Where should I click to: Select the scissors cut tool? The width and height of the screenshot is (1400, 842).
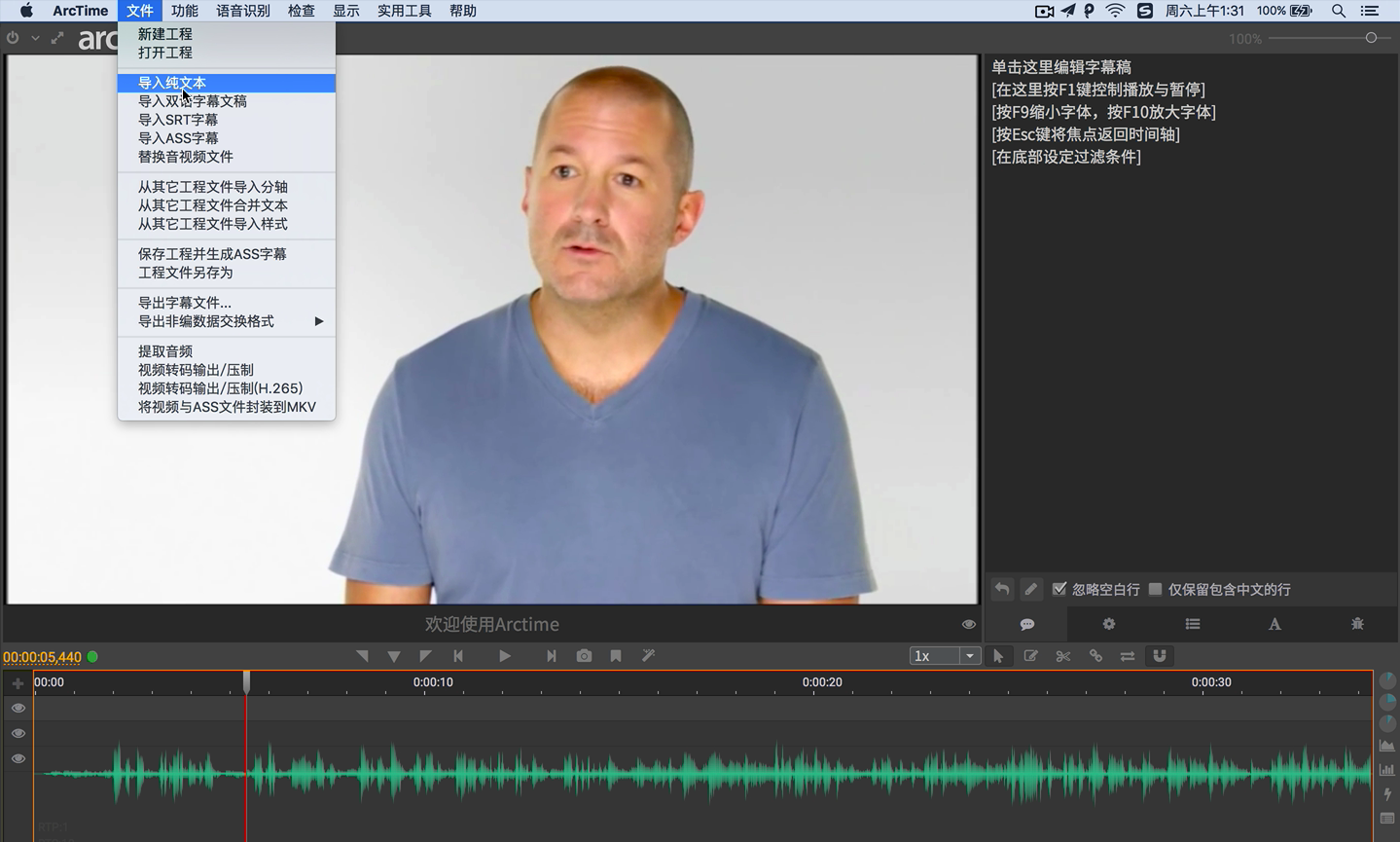coord(1063,656)
